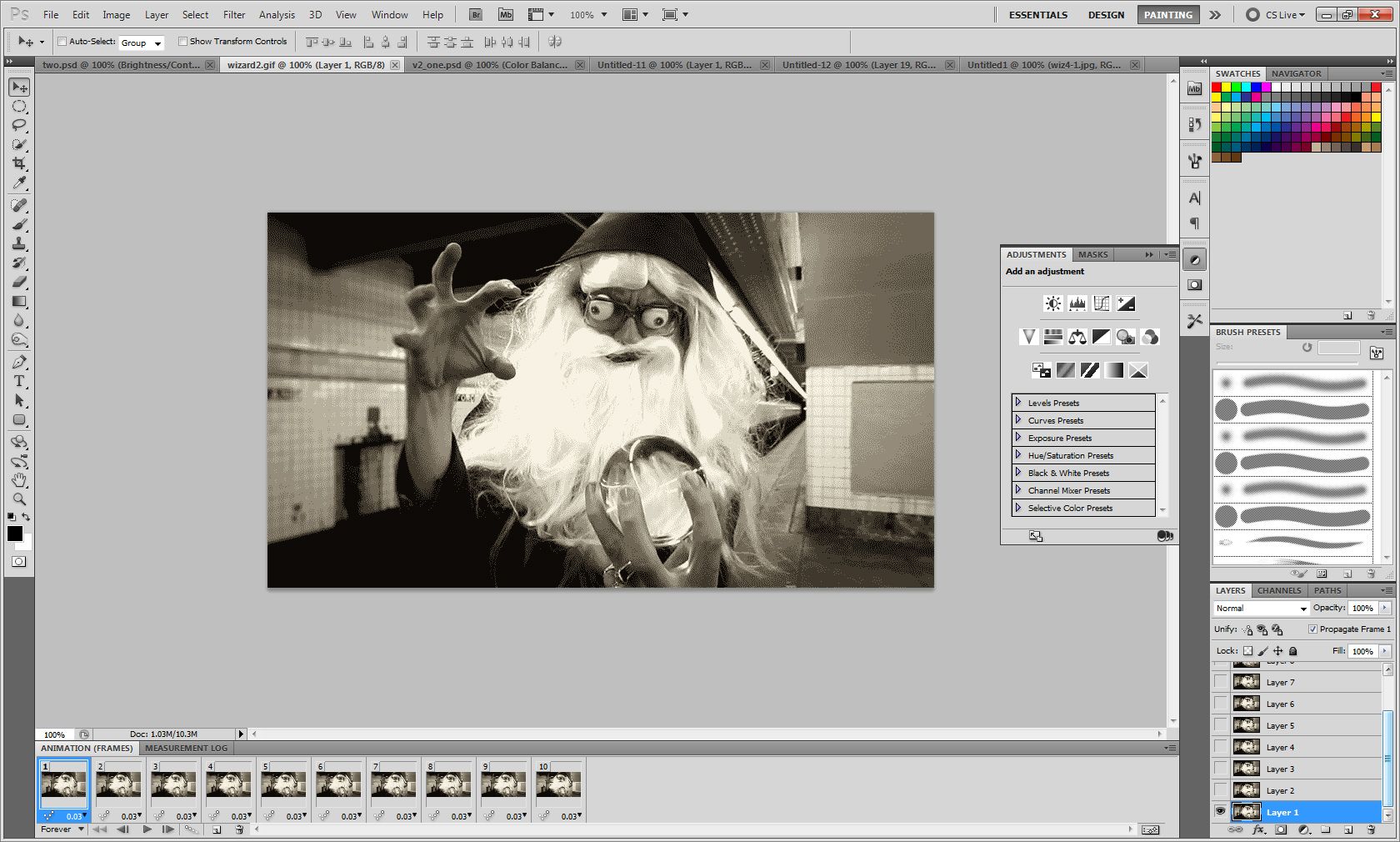Expand the Levels Presets list
The width and height of the screenshot is (1400, 842).
pyautogui.click(x=1018, y=403)
